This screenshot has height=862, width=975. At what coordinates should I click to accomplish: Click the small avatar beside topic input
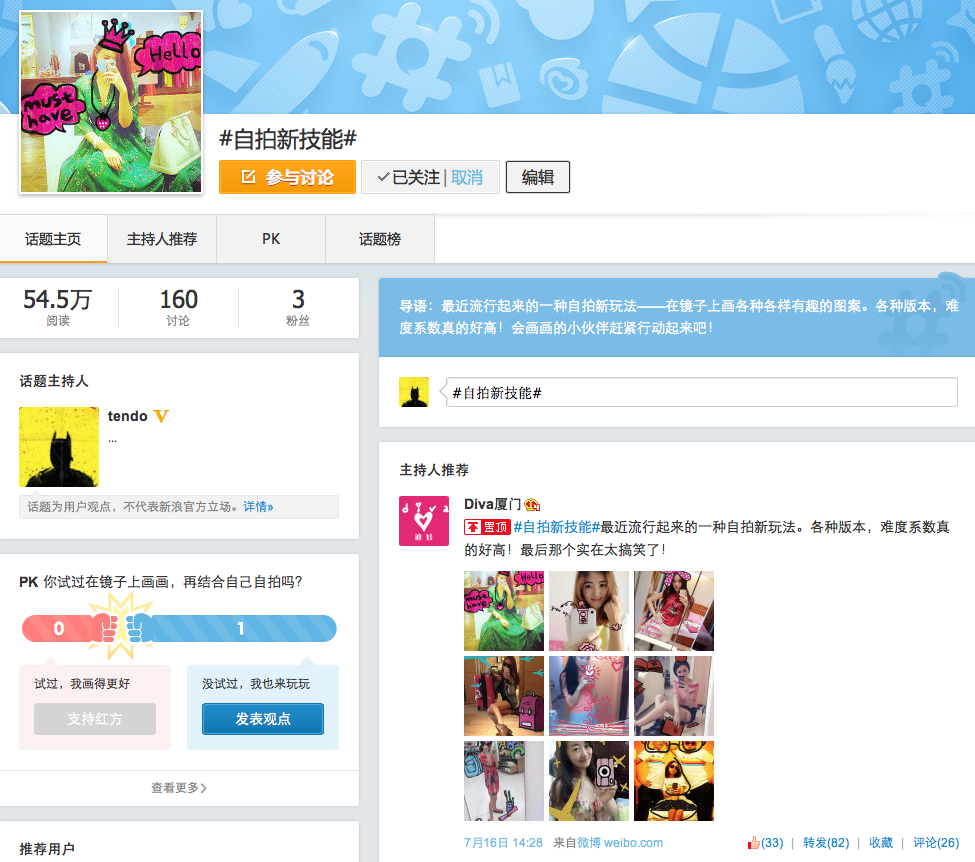tap(414, 392)
